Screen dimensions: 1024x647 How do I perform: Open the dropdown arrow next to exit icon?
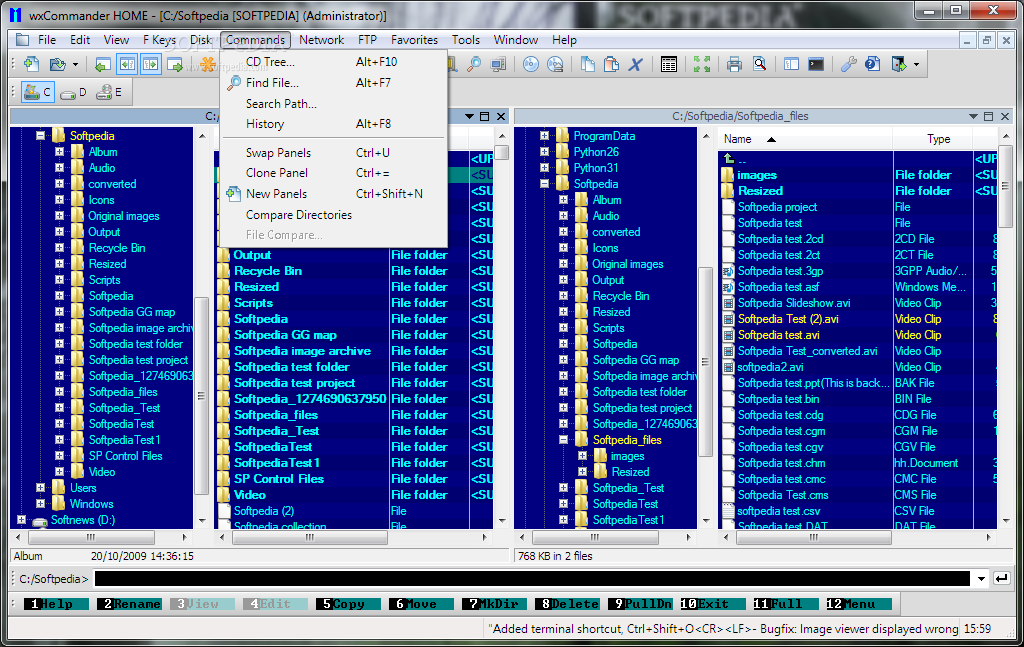point(916,65)
